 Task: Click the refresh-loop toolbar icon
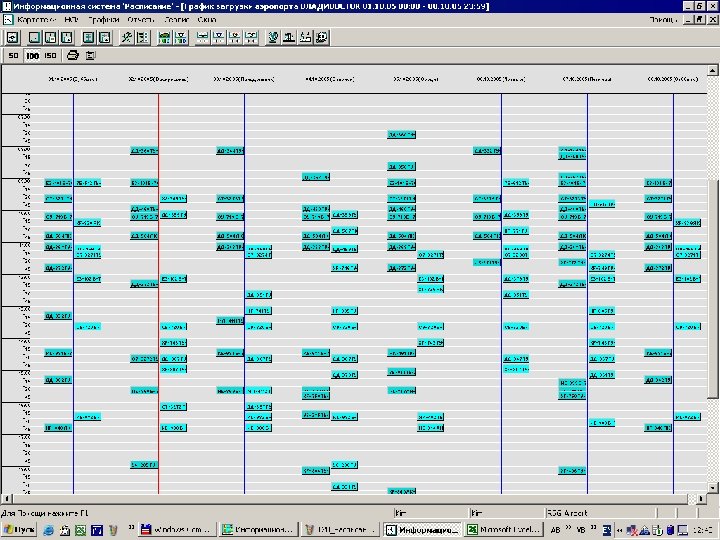click(x=12, y=37)
